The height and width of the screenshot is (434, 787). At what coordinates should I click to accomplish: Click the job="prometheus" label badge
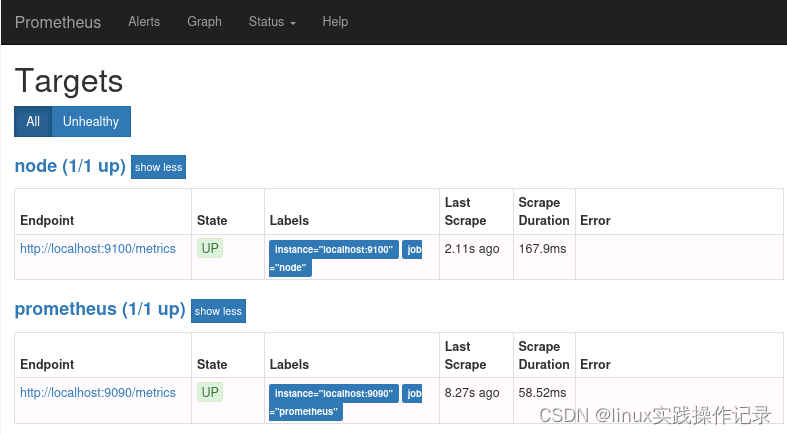tap(306, 411)
